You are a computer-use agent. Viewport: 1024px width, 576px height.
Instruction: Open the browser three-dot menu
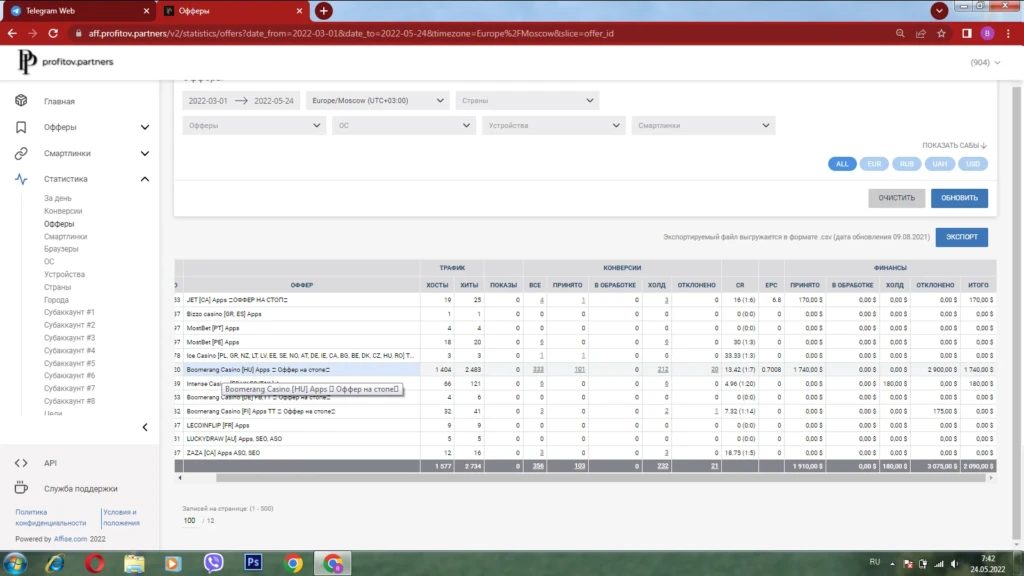coord(1008,33)
